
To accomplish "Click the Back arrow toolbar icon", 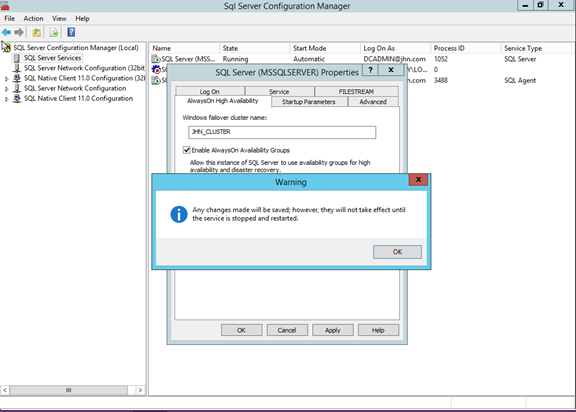I will click(6, 32).
